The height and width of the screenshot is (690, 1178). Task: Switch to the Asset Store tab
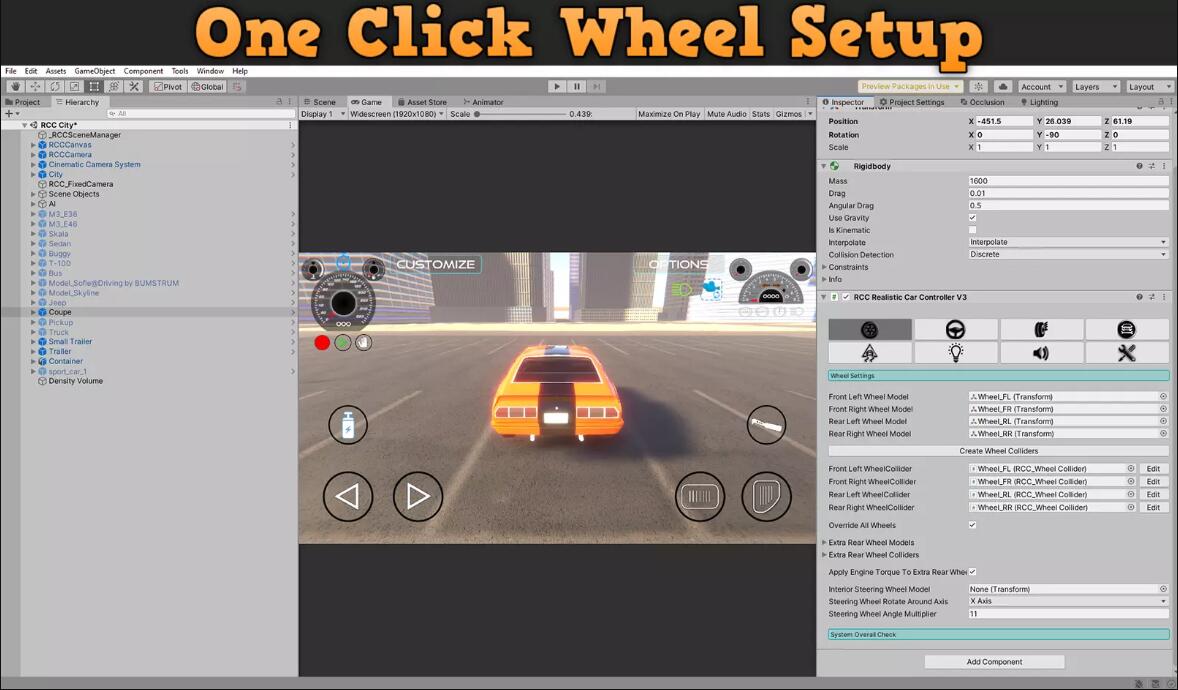pos(426,102)
